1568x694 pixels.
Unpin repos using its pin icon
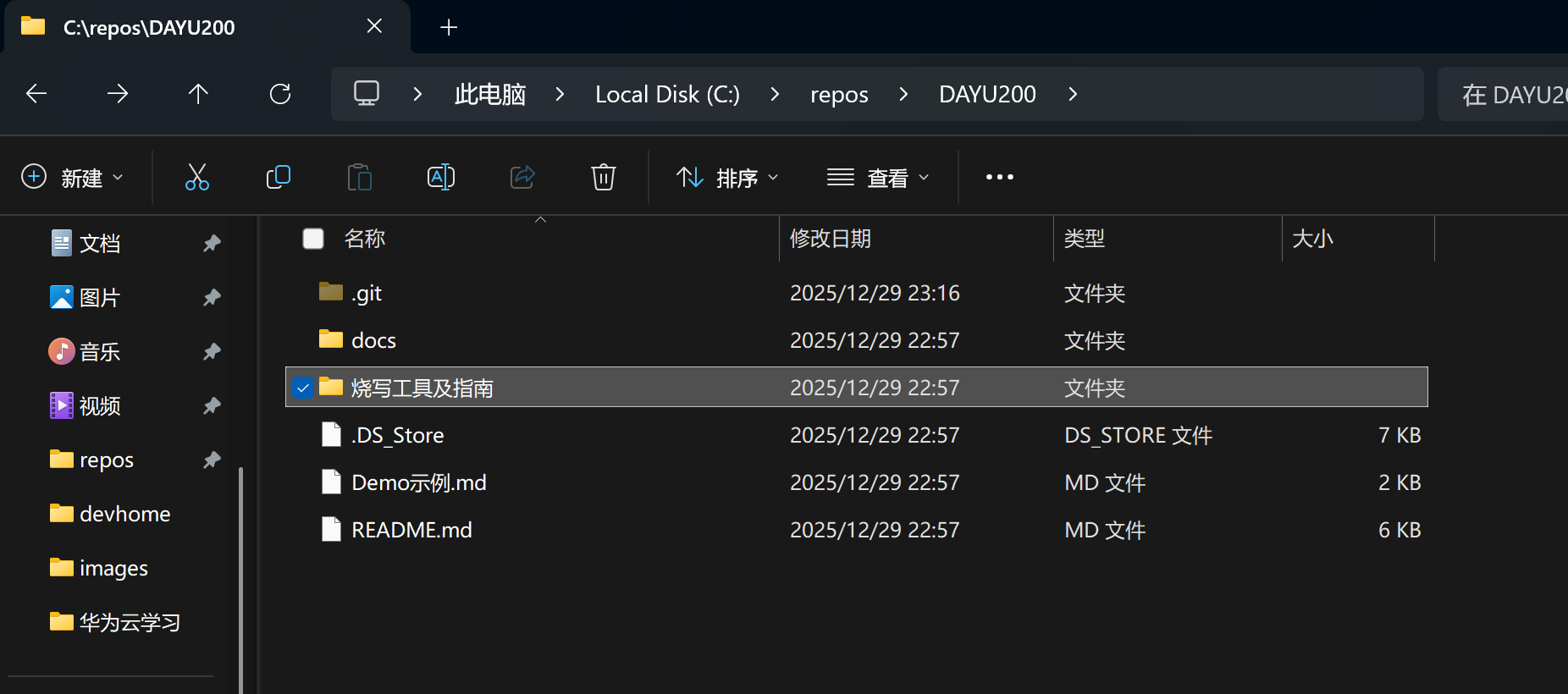212,460
